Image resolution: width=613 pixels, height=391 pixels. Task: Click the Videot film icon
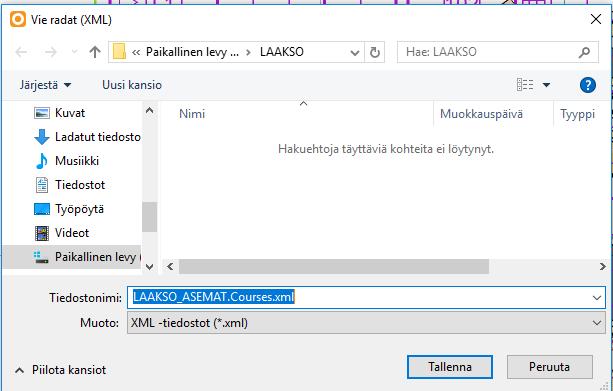click(42, 233)
